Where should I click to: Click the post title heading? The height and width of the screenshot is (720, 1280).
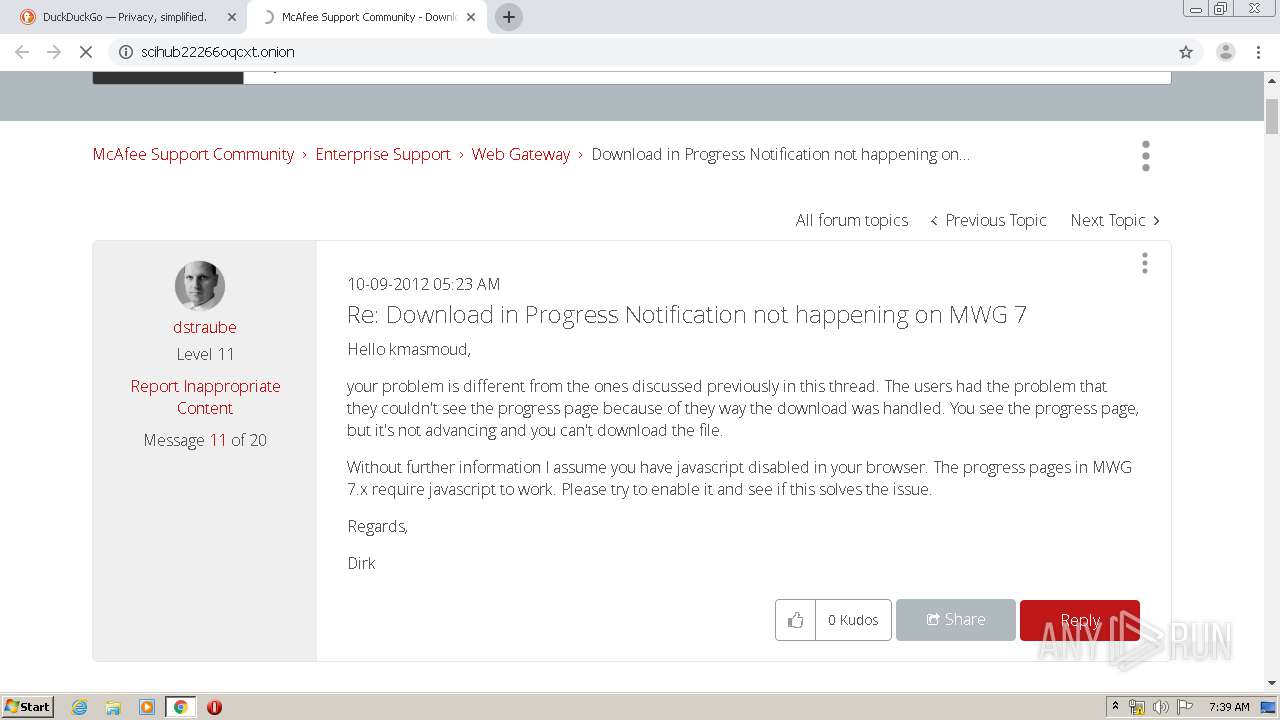pos(687,314)
